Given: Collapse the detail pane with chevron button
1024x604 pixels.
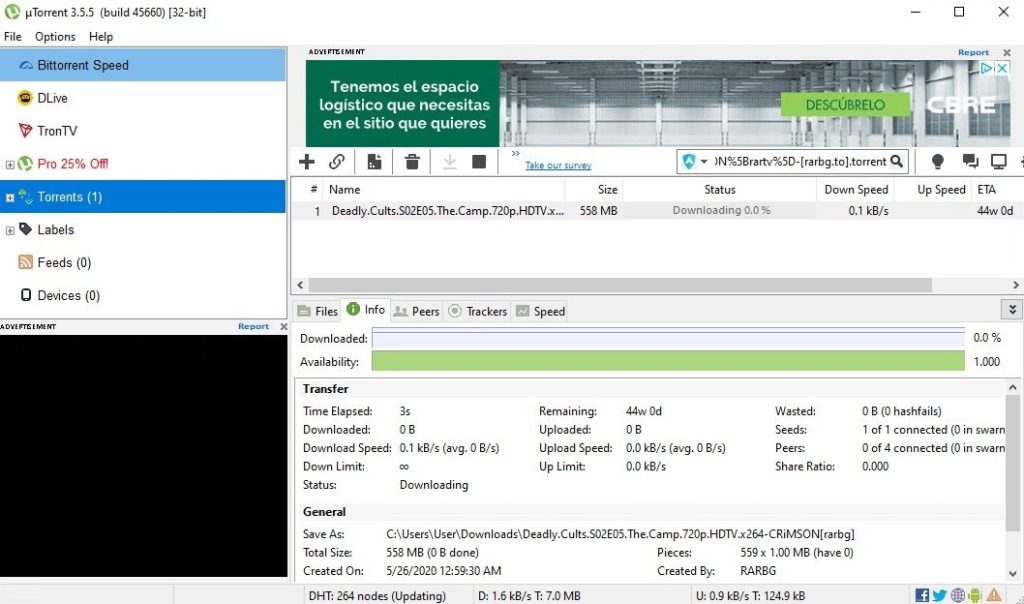Looking at the screenshot, I should pyautogui.click(x=1013, y=310).
